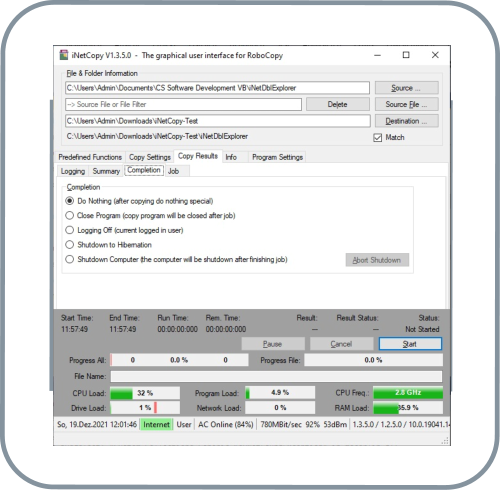Image resolution: width=500 pixels, height=490 pixels.
Task: Select the Completion sub-tab
Action: pos(144,170)
